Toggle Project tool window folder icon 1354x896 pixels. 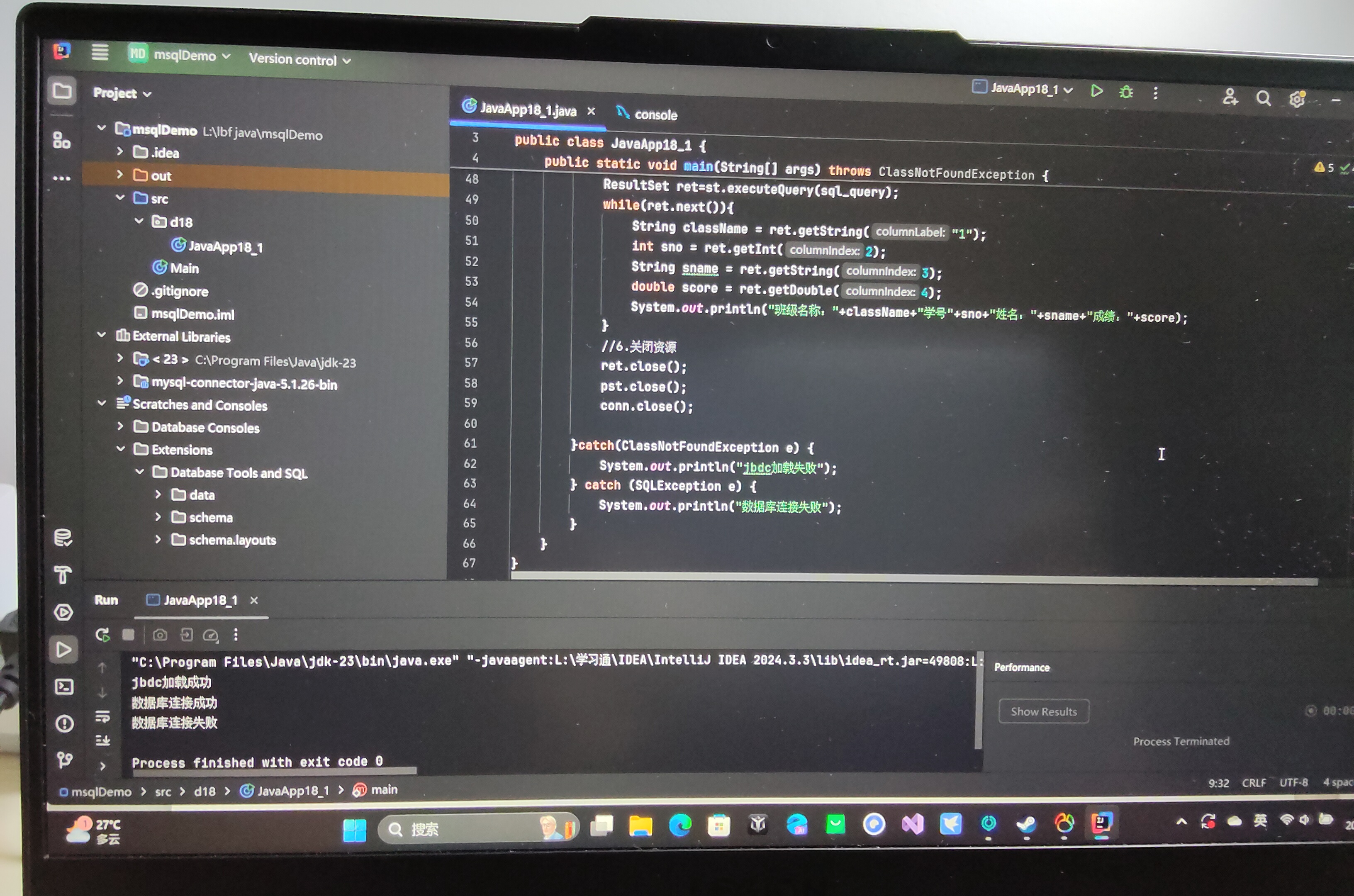pyautogui.click(x=62, y=91)
